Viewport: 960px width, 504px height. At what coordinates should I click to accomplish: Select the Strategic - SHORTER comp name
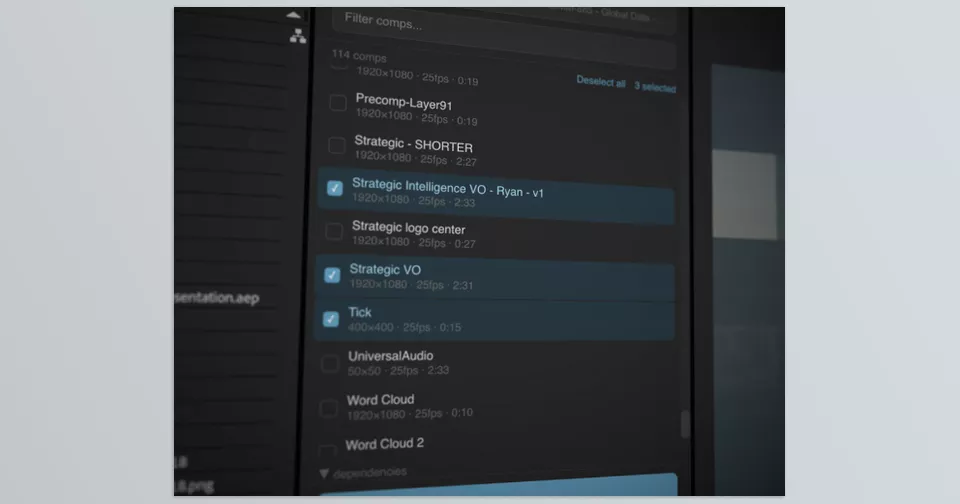(x=413, y=144)
